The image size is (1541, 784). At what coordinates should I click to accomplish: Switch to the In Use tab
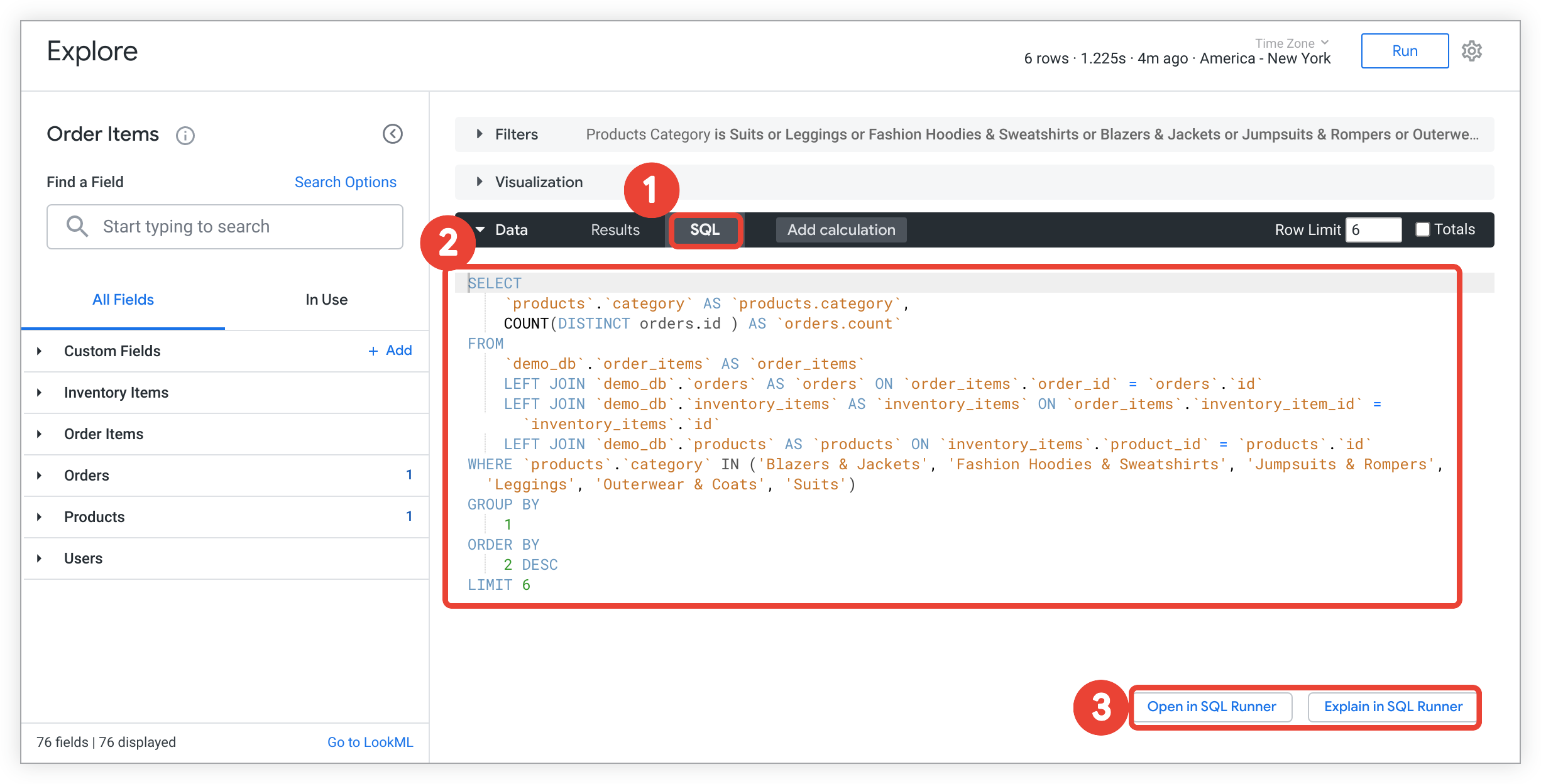[326, 300]
